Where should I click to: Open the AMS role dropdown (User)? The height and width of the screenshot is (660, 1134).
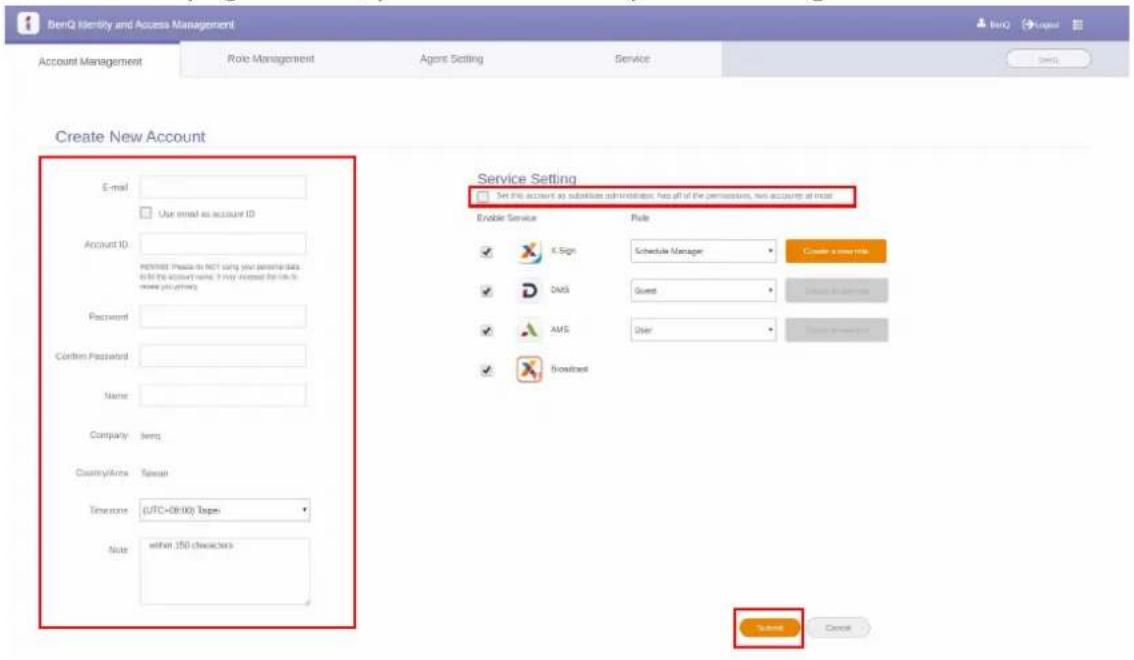click(x=703, y=330)
